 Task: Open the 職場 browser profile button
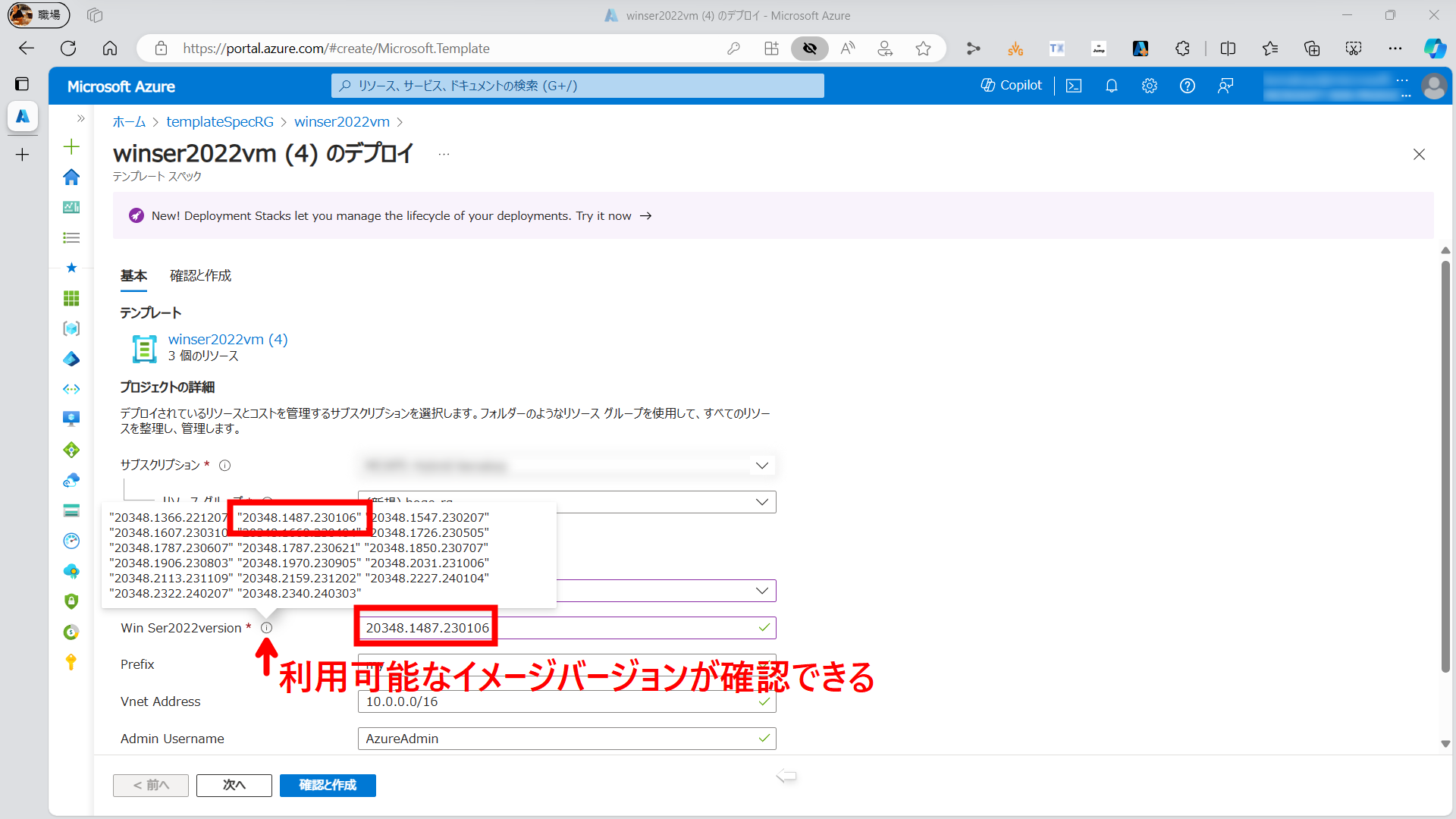click(39, 15)
